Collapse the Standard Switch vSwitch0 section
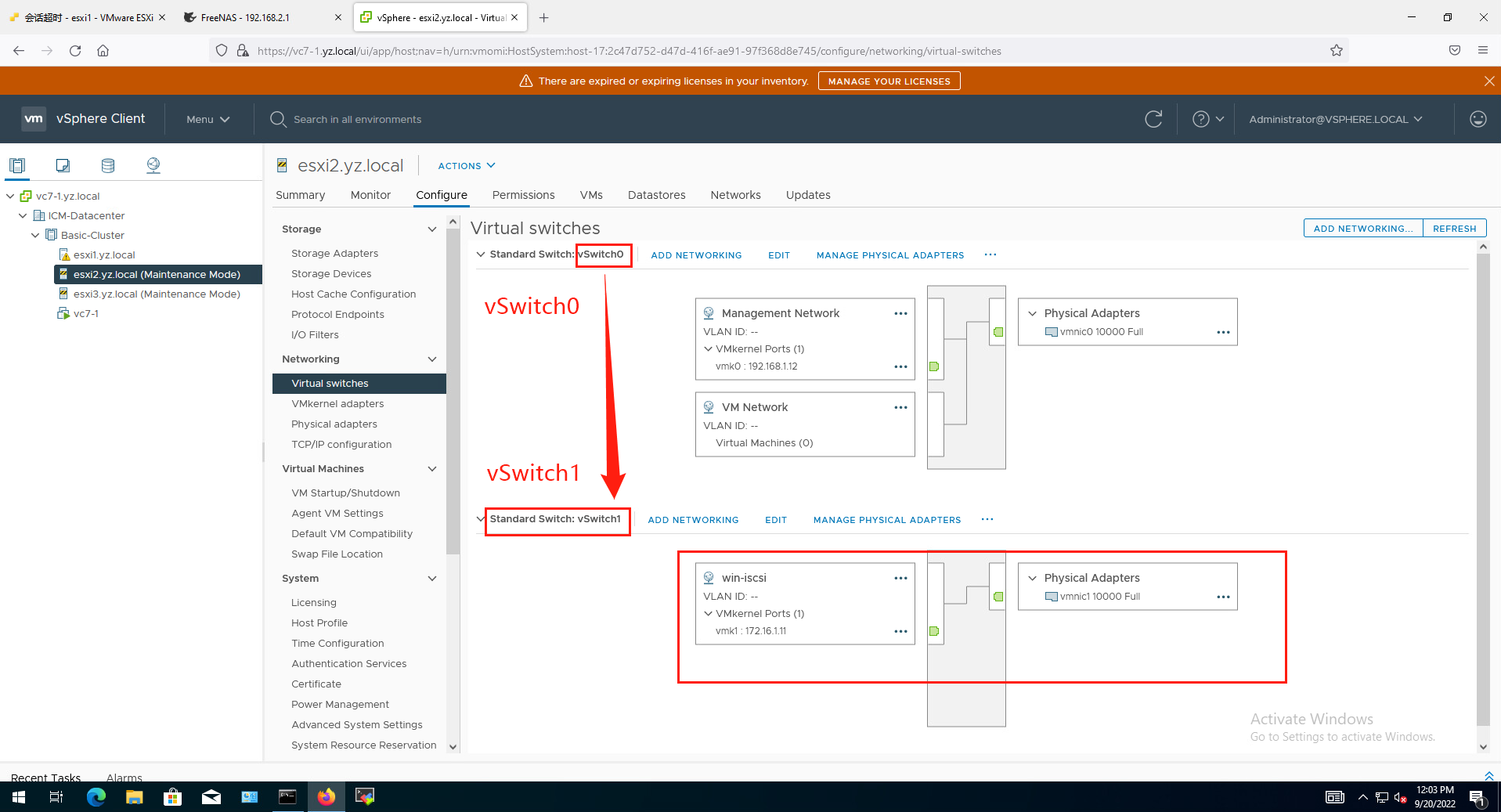 click(480, 254)
